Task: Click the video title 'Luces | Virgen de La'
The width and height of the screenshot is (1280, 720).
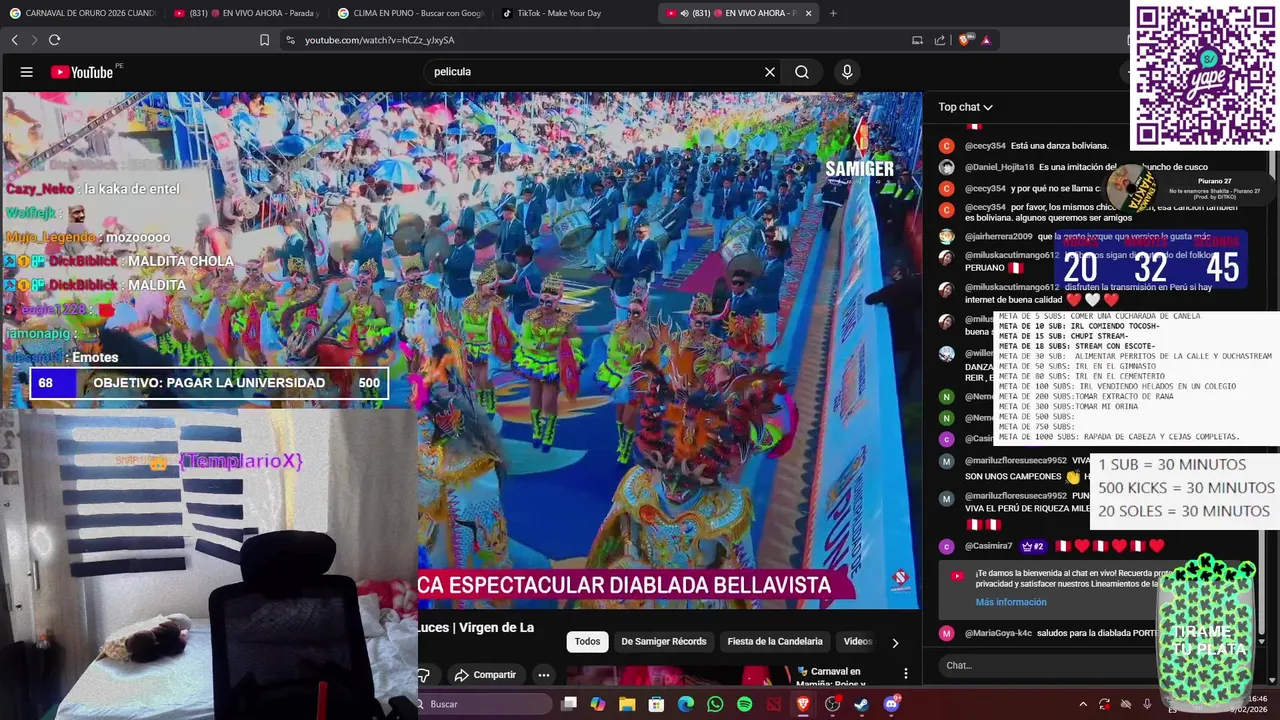Action: (x=476, y=628)
